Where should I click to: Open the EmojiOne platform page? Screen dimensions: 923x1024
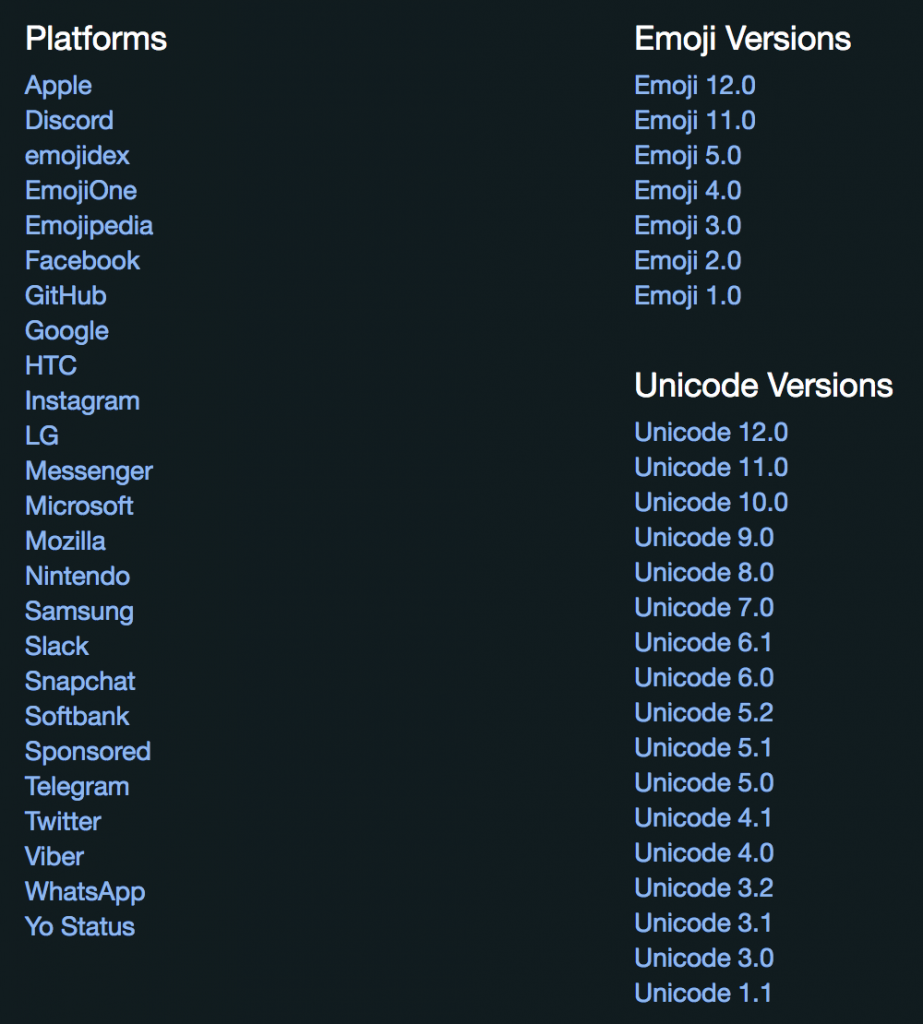pyautogui.click(x=81, y=190)
